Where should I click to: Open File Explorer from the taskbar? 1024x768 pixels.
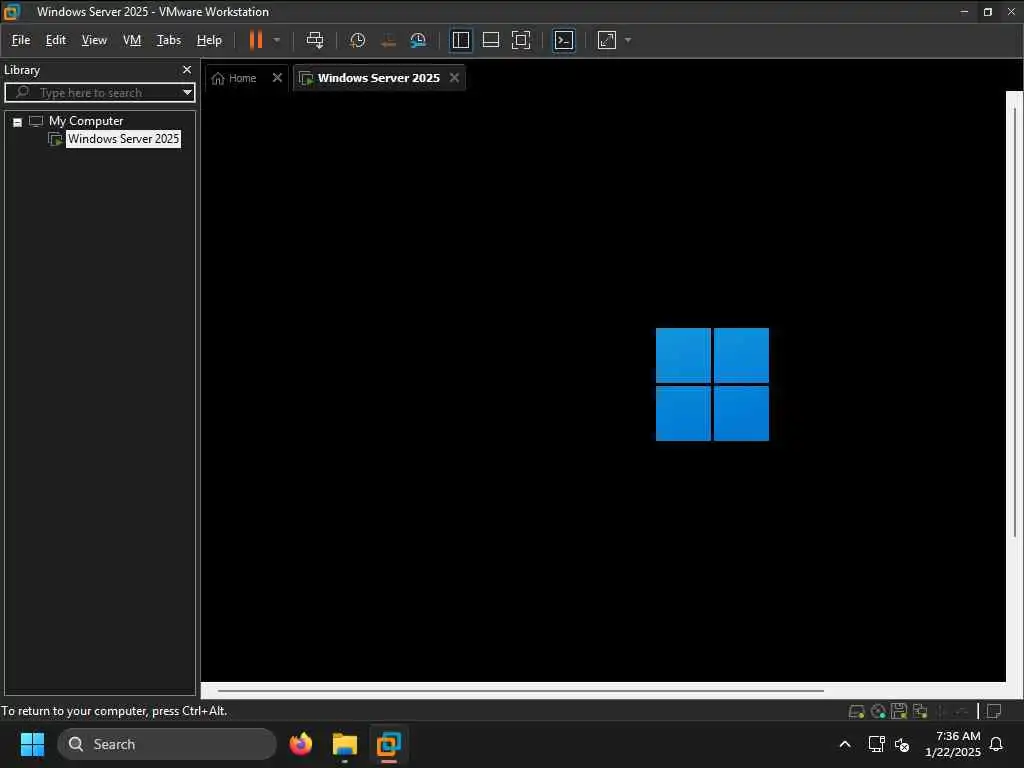pos(345,744)
